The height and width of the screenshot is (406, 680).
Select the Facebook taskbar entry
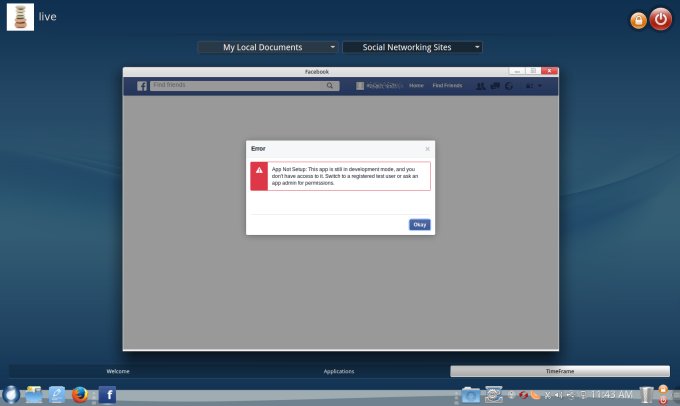pyautogui.click(x=108, y=395)
